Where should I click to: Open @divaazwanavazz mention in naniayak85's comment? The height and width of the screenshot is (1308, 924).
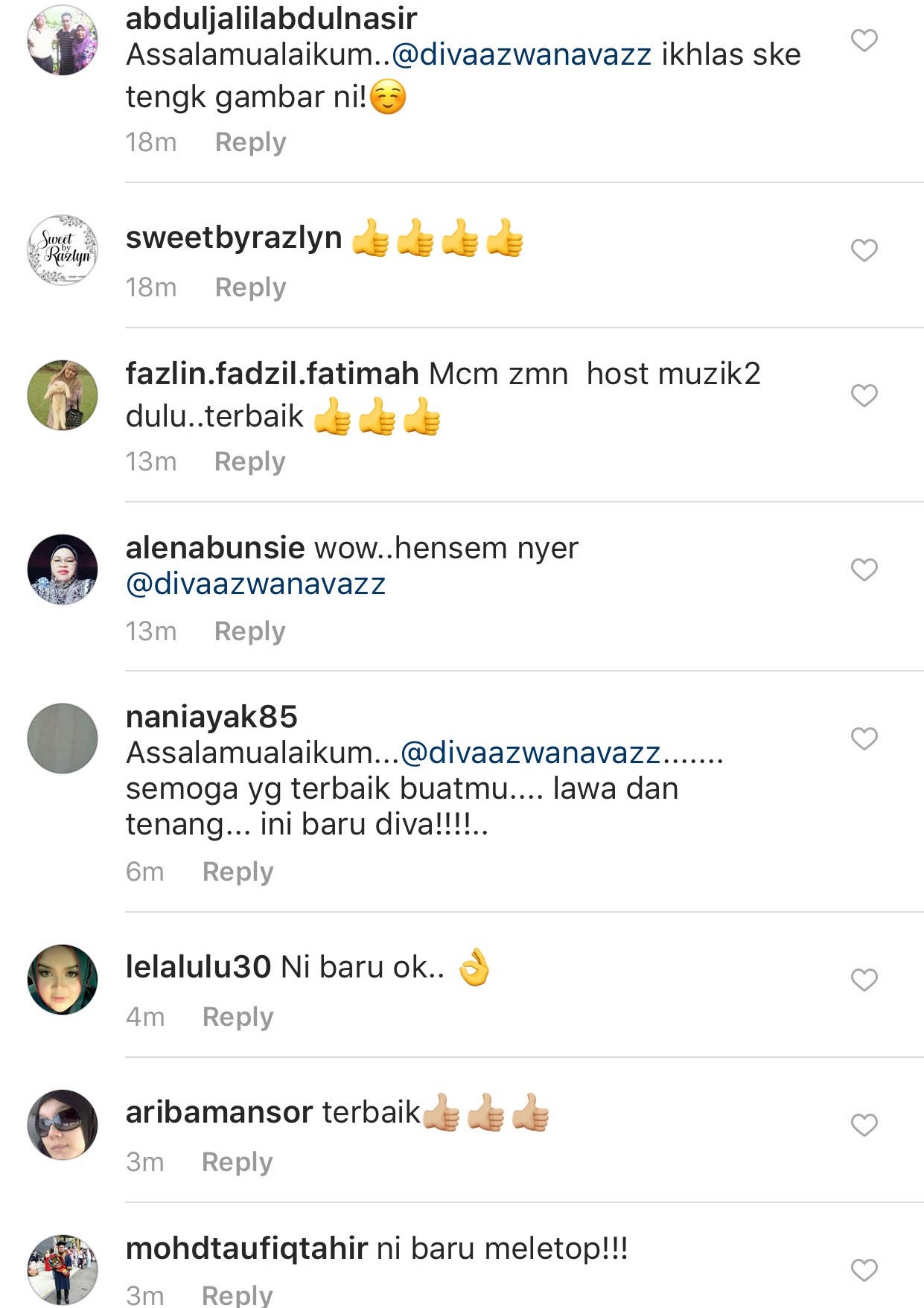[530, 753]
